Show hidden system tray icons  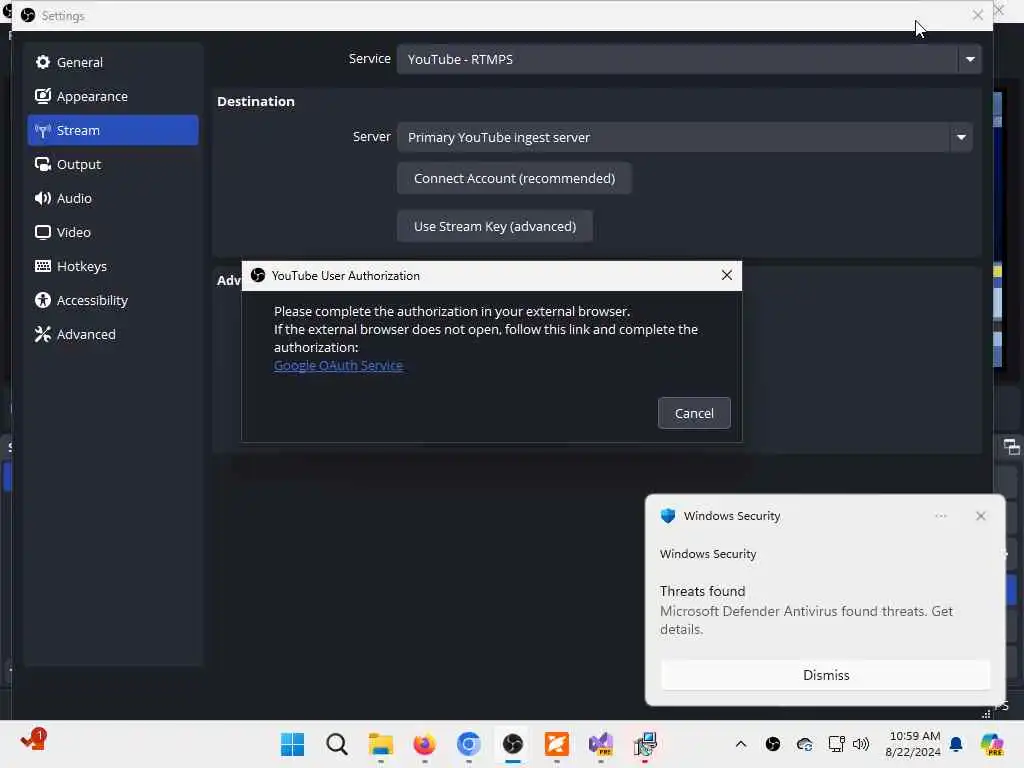[741, 744]
